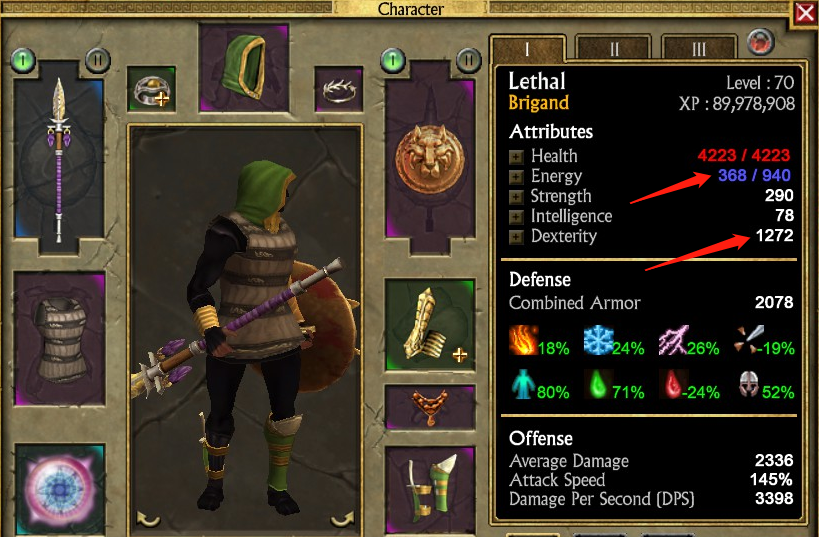Open the ribbed chest armor slot

click(60, 338)
